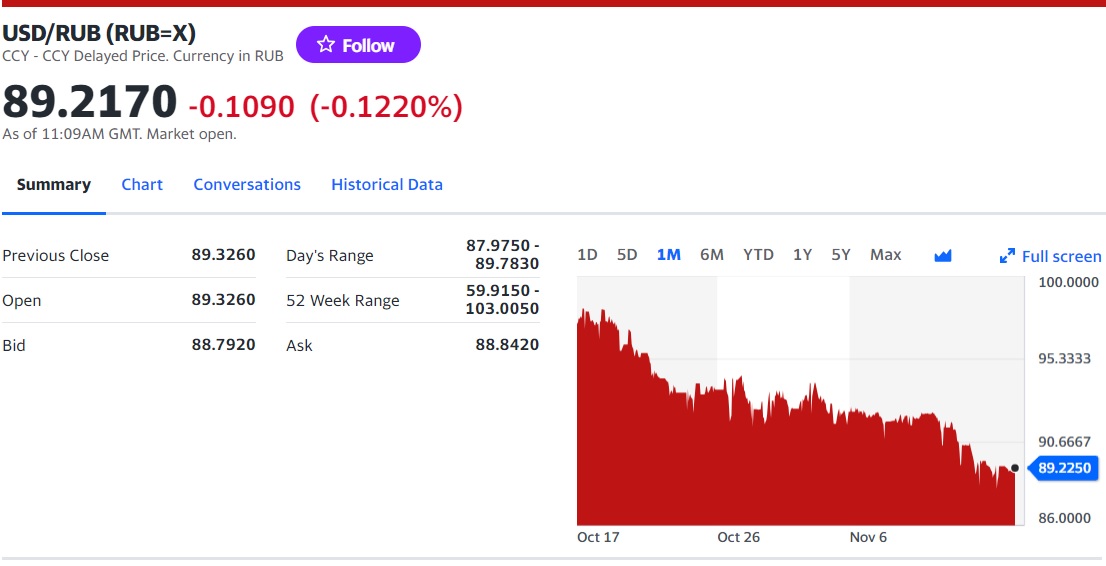Click the Ask value 88.8420
The image size is (1106, 566).
[507, 345]
